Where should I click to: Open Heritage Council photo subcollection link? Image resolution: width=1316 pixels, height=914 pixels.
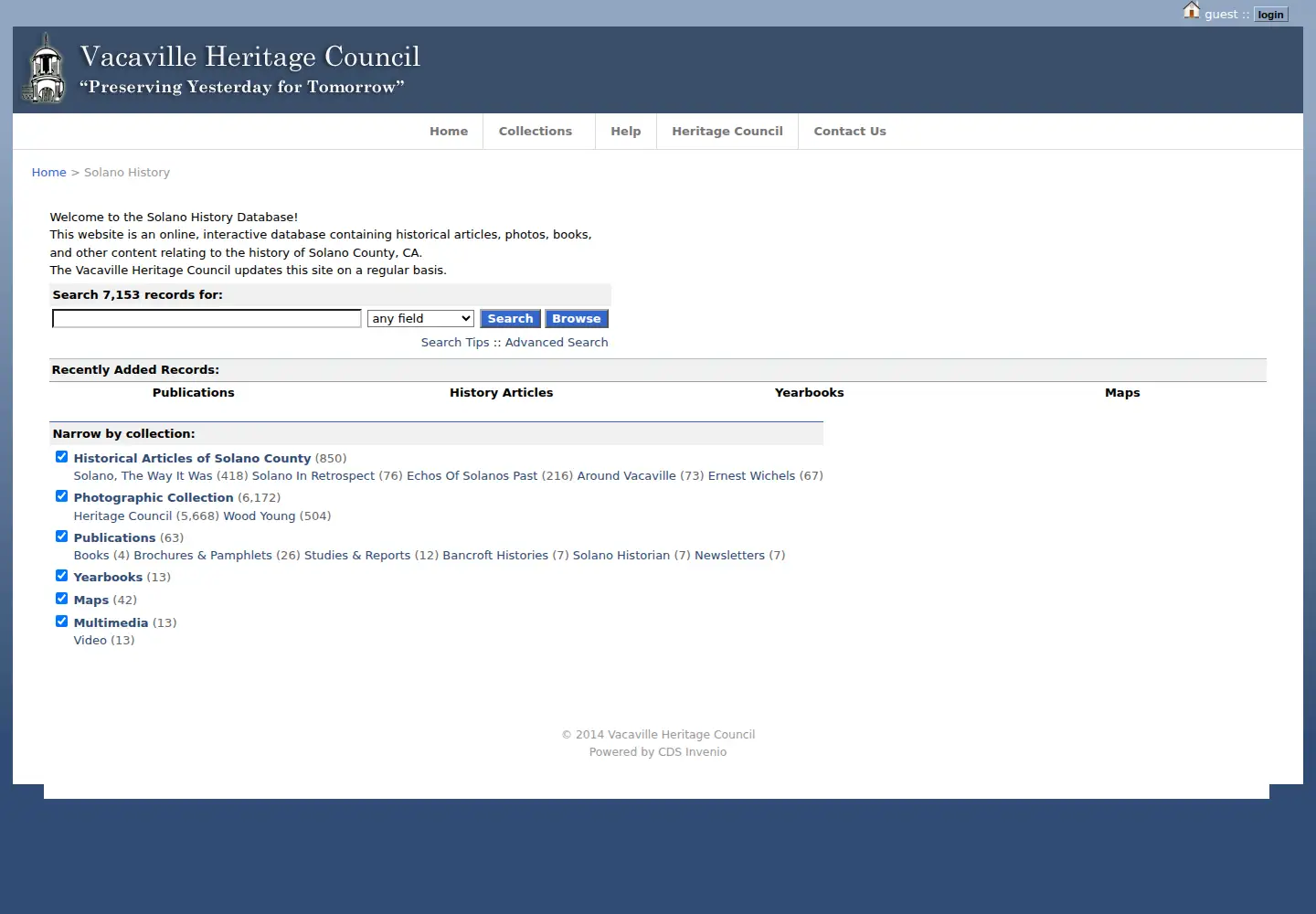[122, 516]
